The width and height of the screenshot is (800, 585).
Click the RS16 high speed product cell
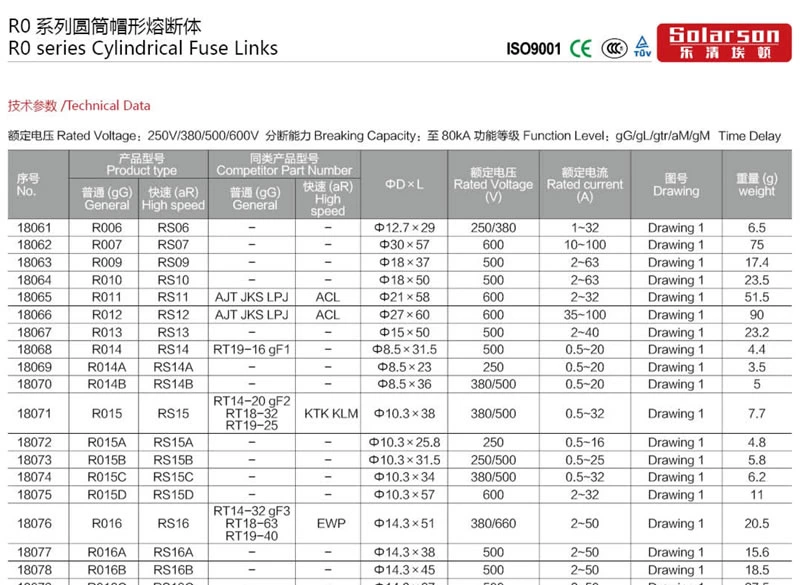172,524
